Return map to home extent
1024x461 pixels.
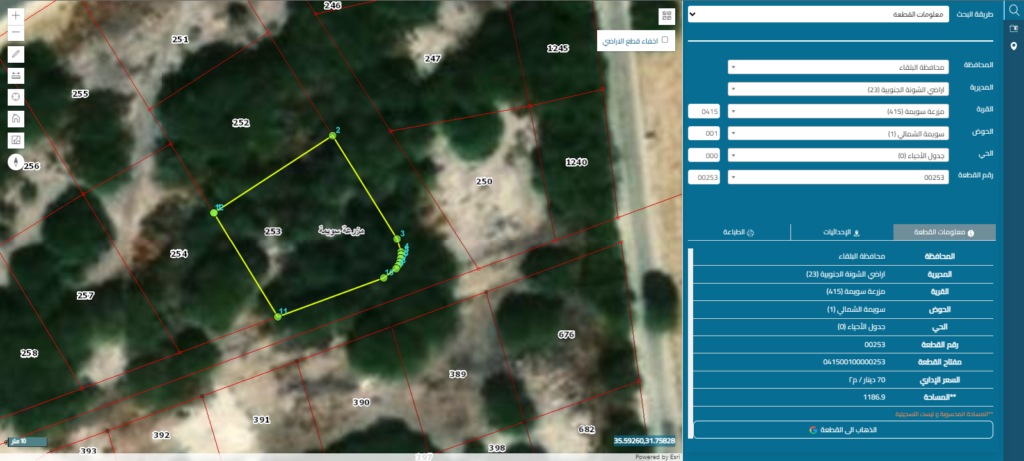coord(16,119)
